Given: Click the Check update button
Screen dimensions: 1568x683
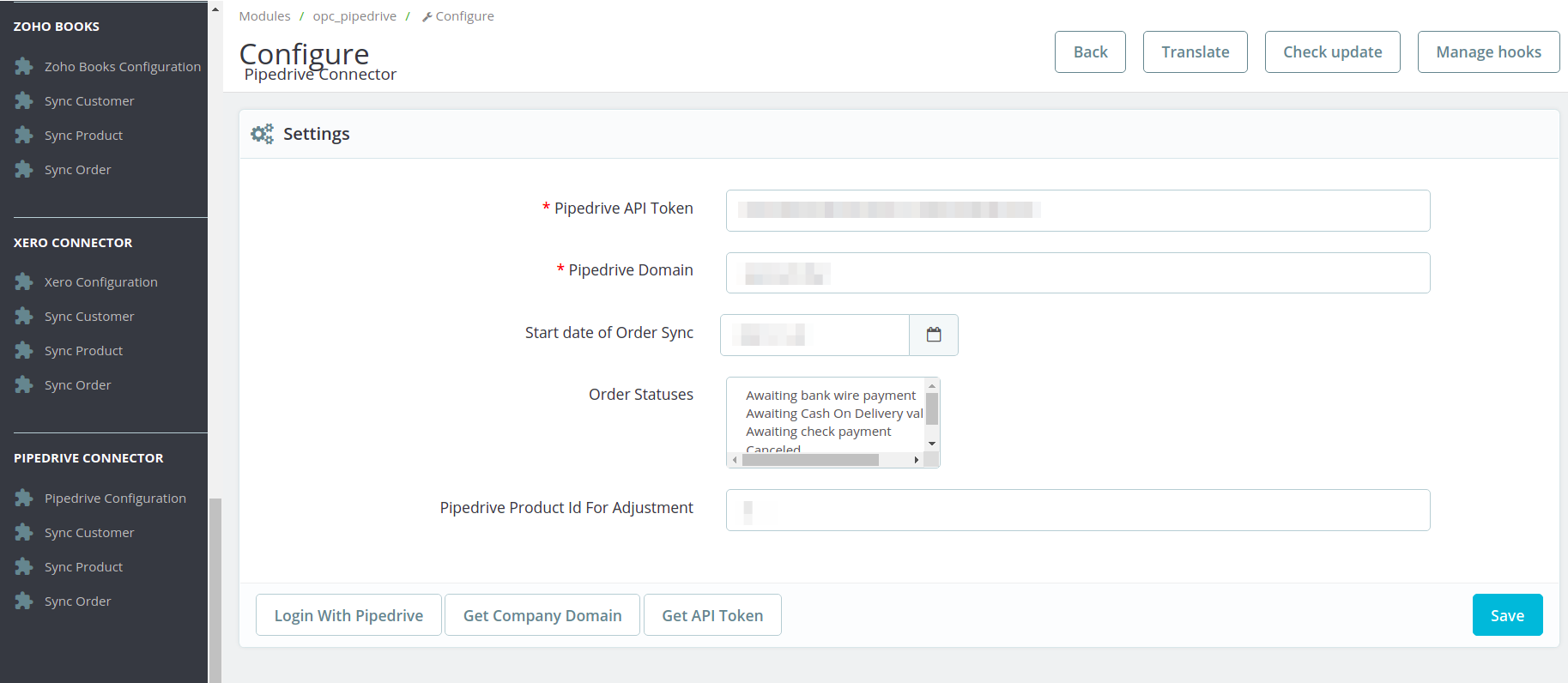Looking at the screenshot, I should tap(1333, 51).
